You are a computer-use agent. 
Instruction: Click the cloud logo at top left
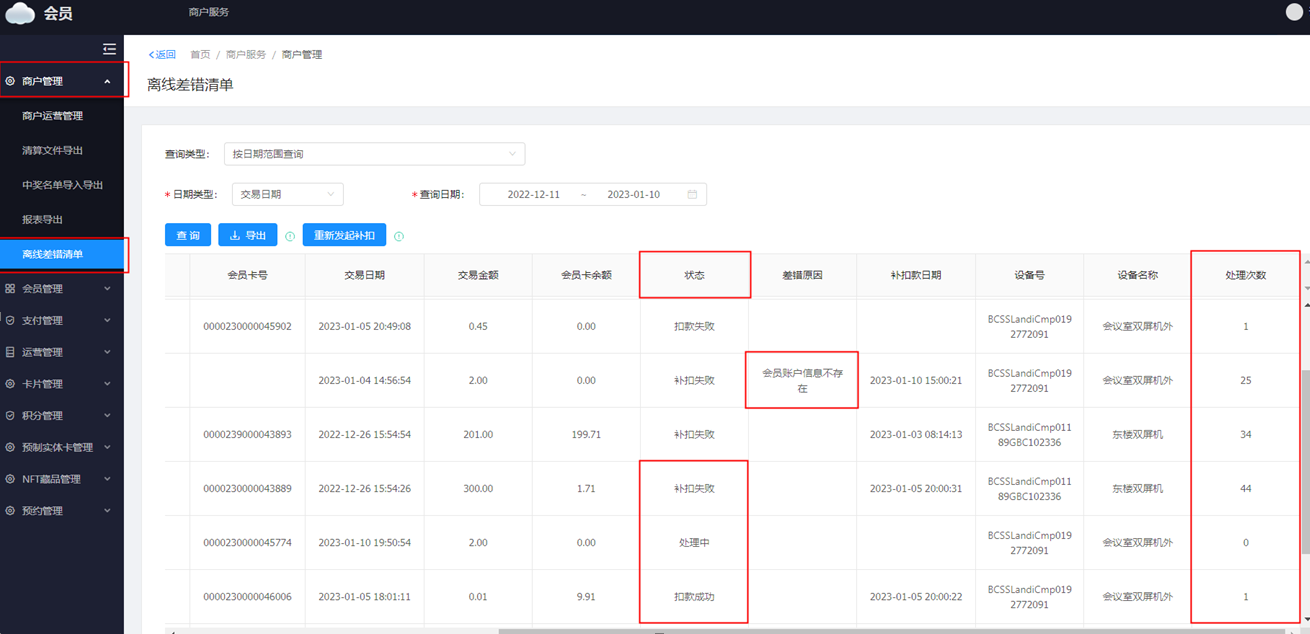point(20,13)
